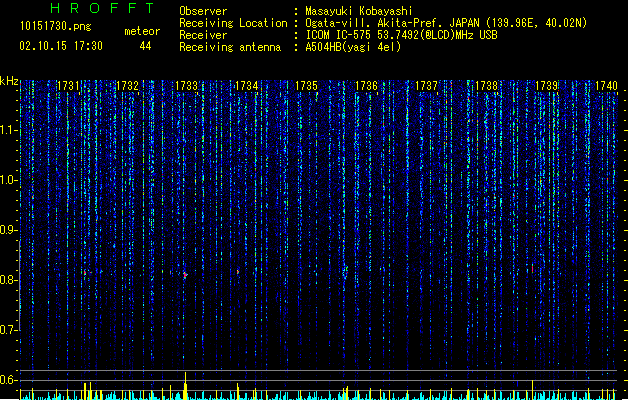The image size is (629, 400).
Task: Click the red meteor echo after 1739
Action: [x=532, y=268]
